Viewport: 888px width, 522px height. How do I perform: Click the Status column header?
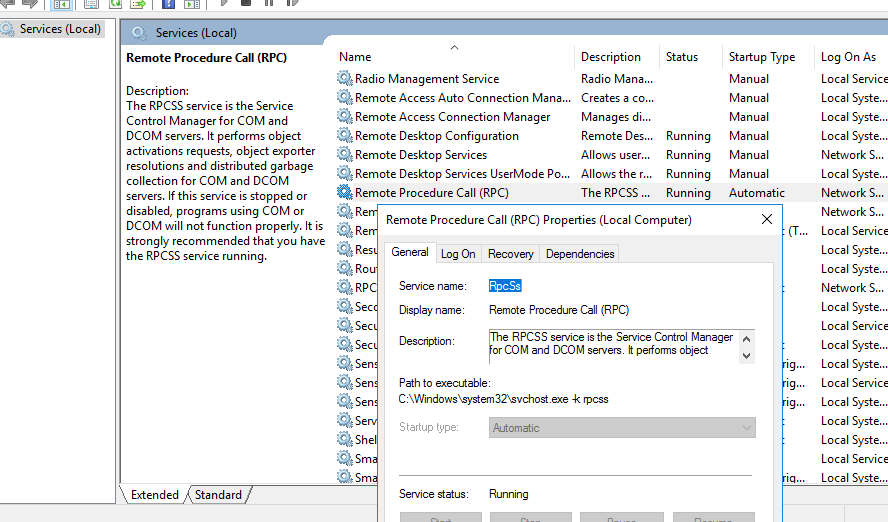coord(682,57)
